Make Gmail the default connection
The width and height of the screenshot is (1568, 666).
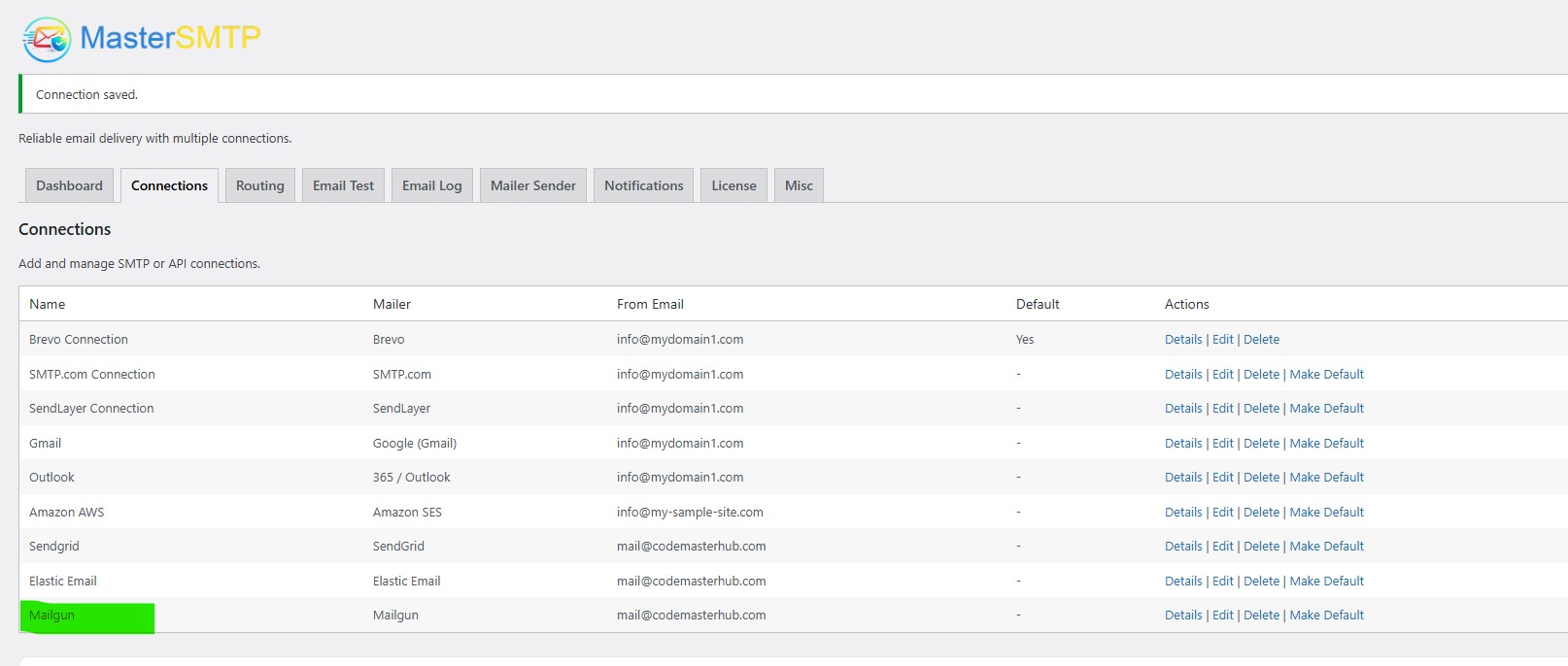click(x=1326, y=444)
